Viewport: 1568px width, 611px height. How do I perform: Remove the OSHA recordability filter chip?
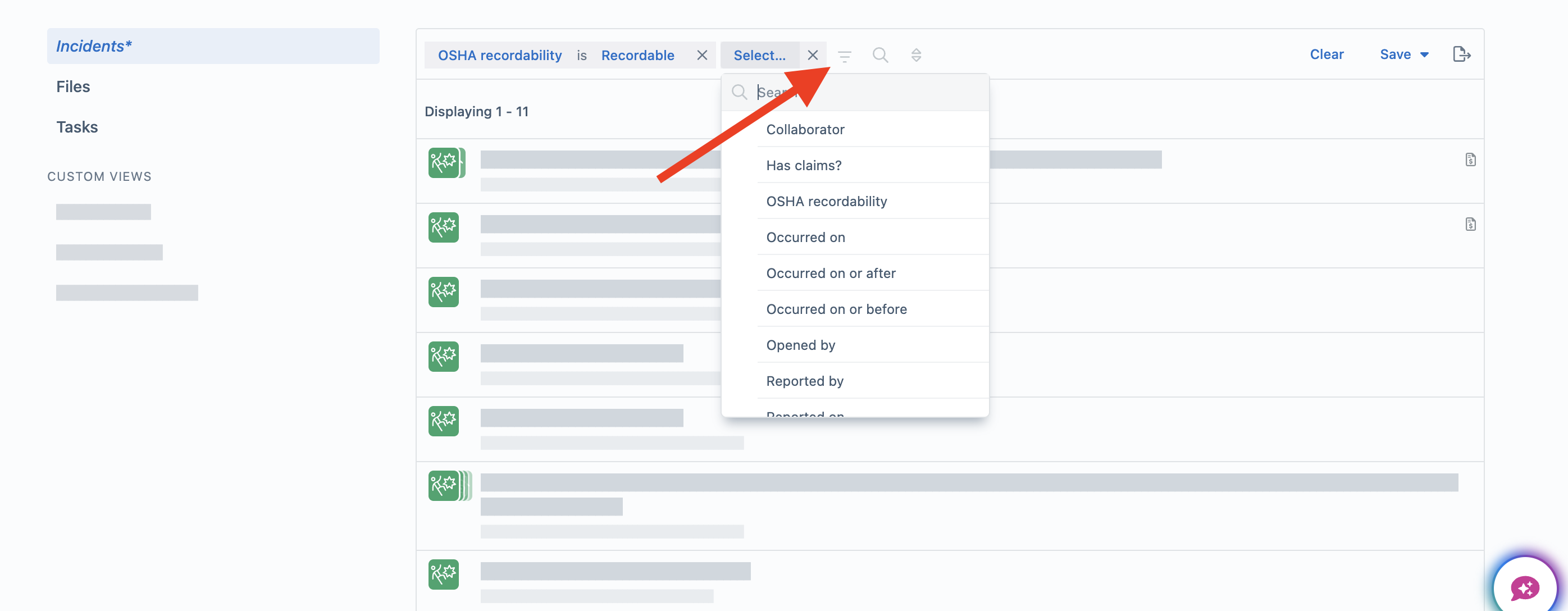pos(702,56)
